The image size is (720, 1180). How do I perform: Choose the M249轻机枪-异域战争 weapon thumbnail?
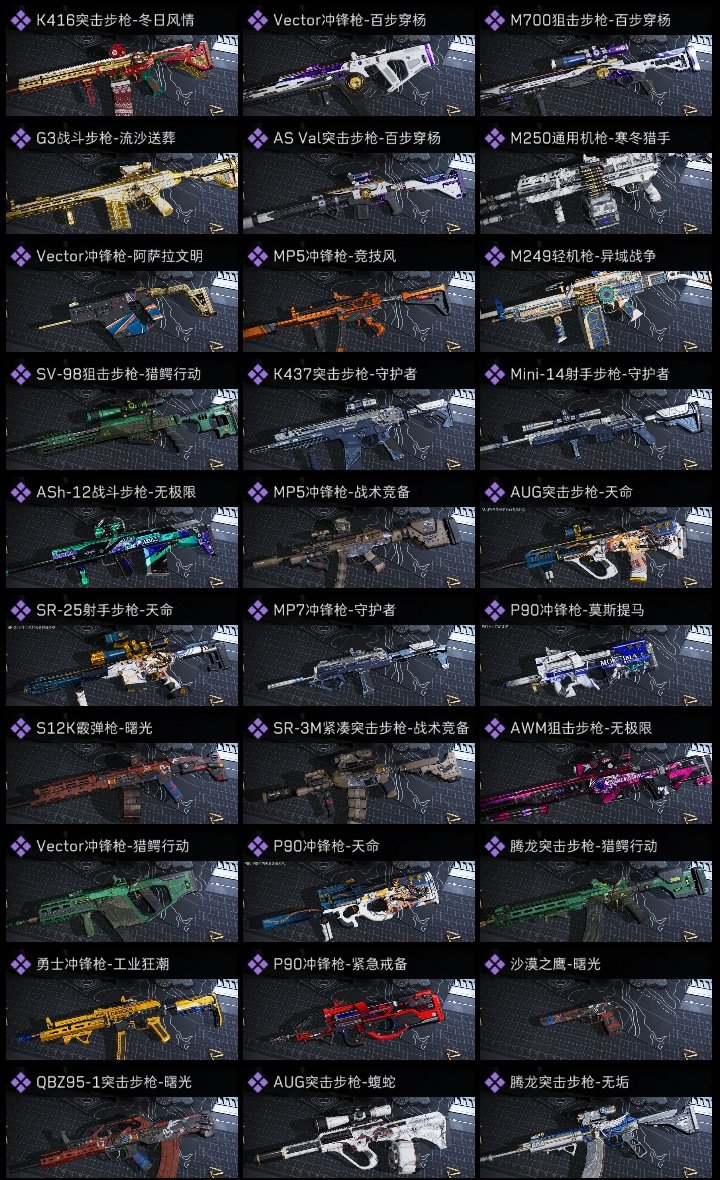[x=596, y=312]
